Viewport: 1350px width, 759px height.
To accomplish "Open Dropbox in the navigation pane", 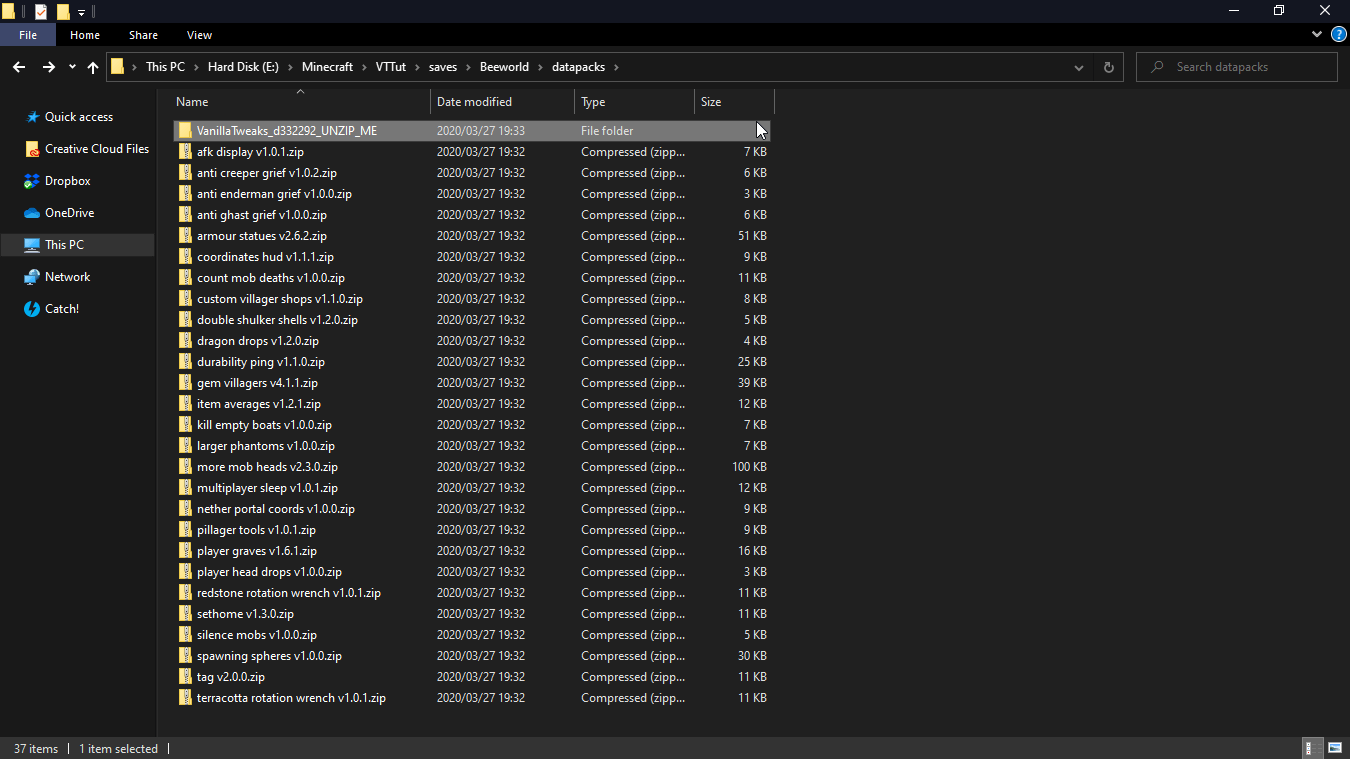I will pos(67,181).
